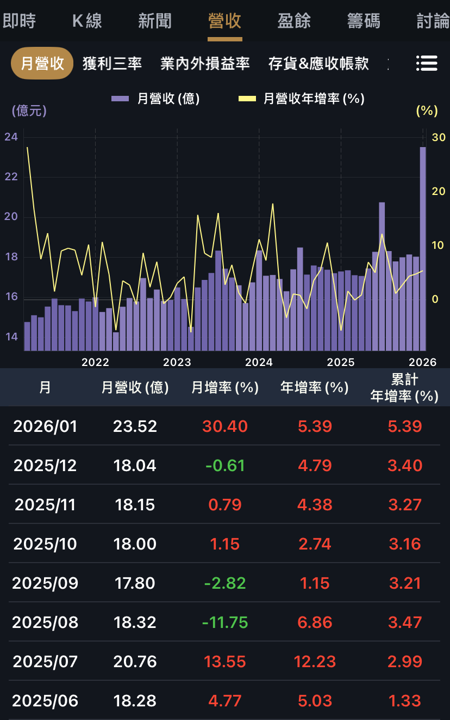Tap the tallest 2026 revenue bar
450x720 pixels.
coord(422,248)
